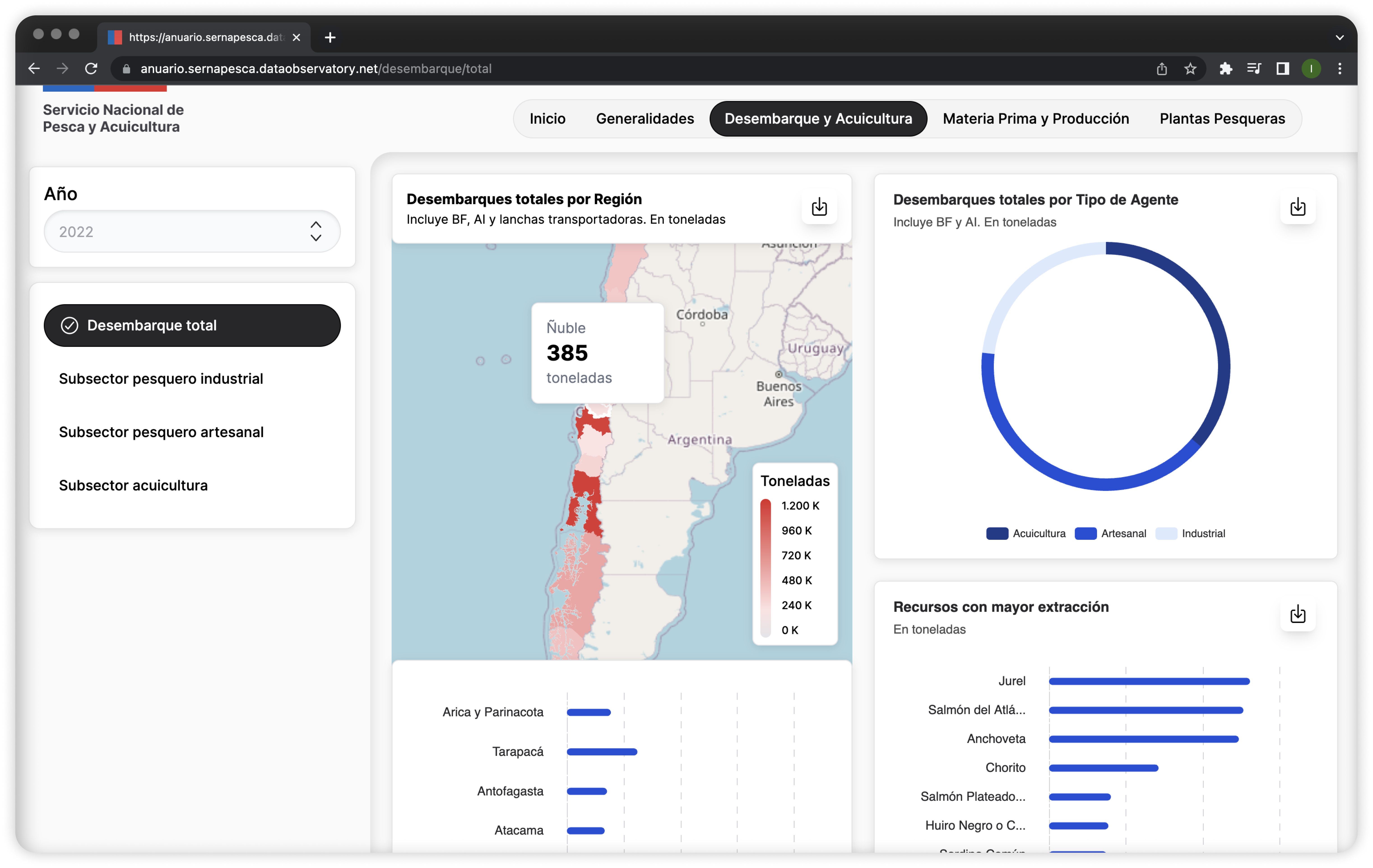1373x868 pixels.
Task: Click the Salmón Plateado... bar
Action: (1079, 797)
